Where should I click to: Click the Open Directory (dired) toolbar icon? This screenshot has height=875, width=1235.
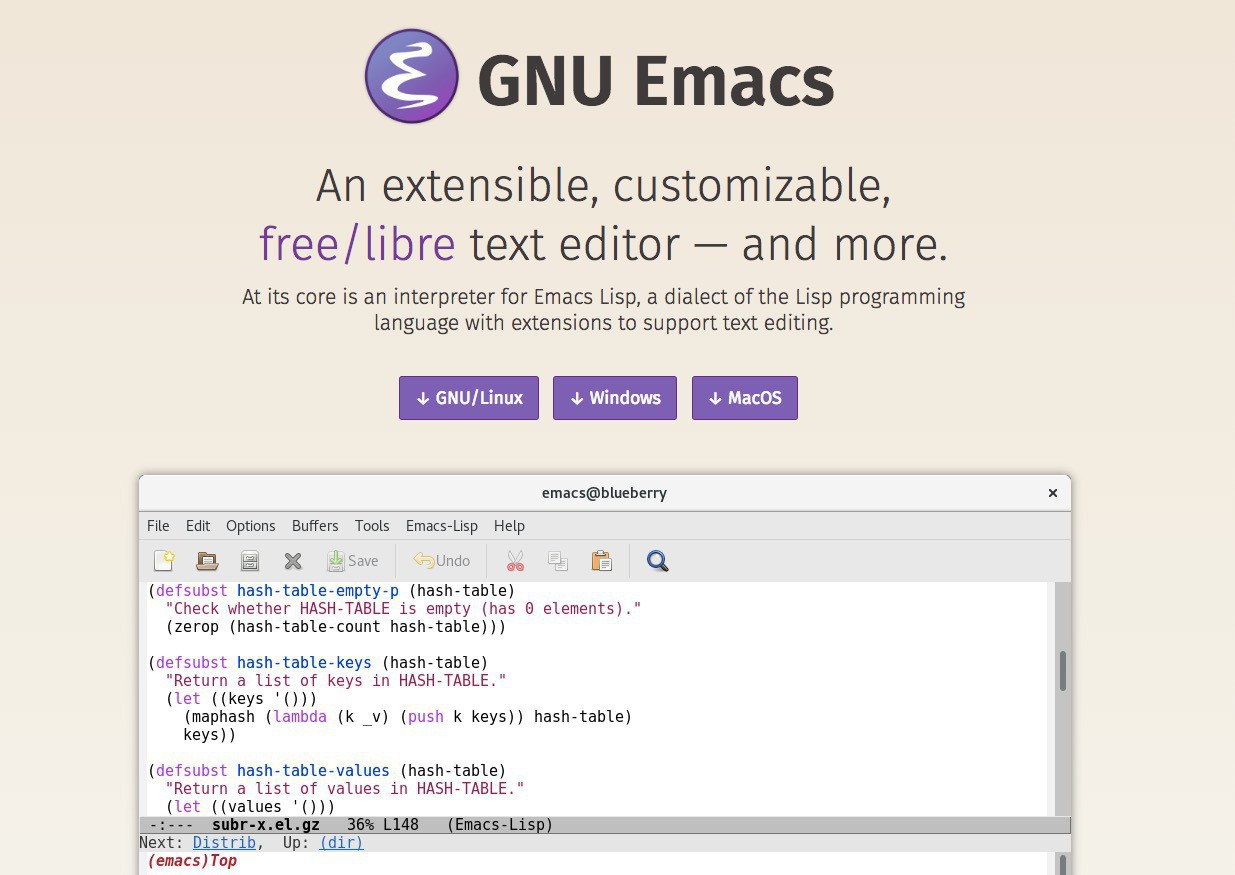[x=250, y=561]
